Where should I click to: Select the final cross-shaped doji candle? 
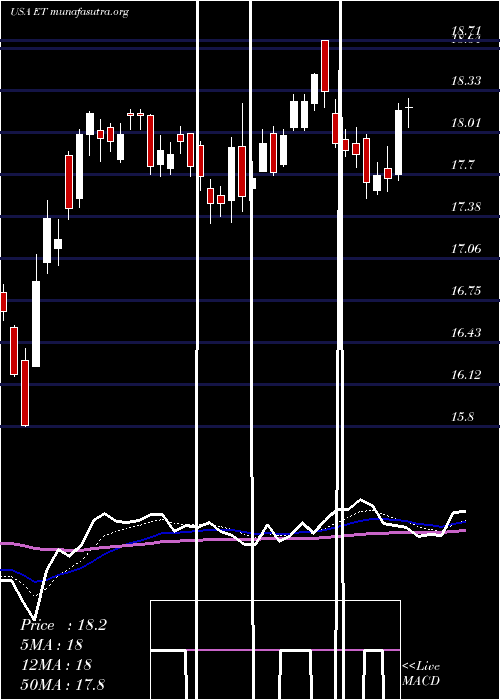coord(408,107)
